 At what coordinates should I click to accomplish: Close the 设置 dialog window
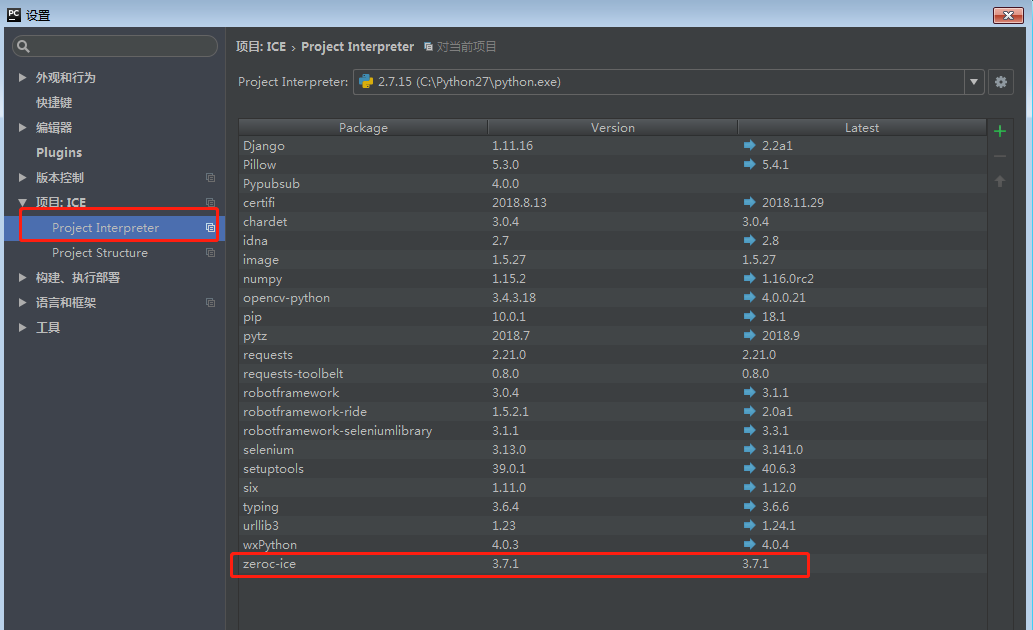1008,15
